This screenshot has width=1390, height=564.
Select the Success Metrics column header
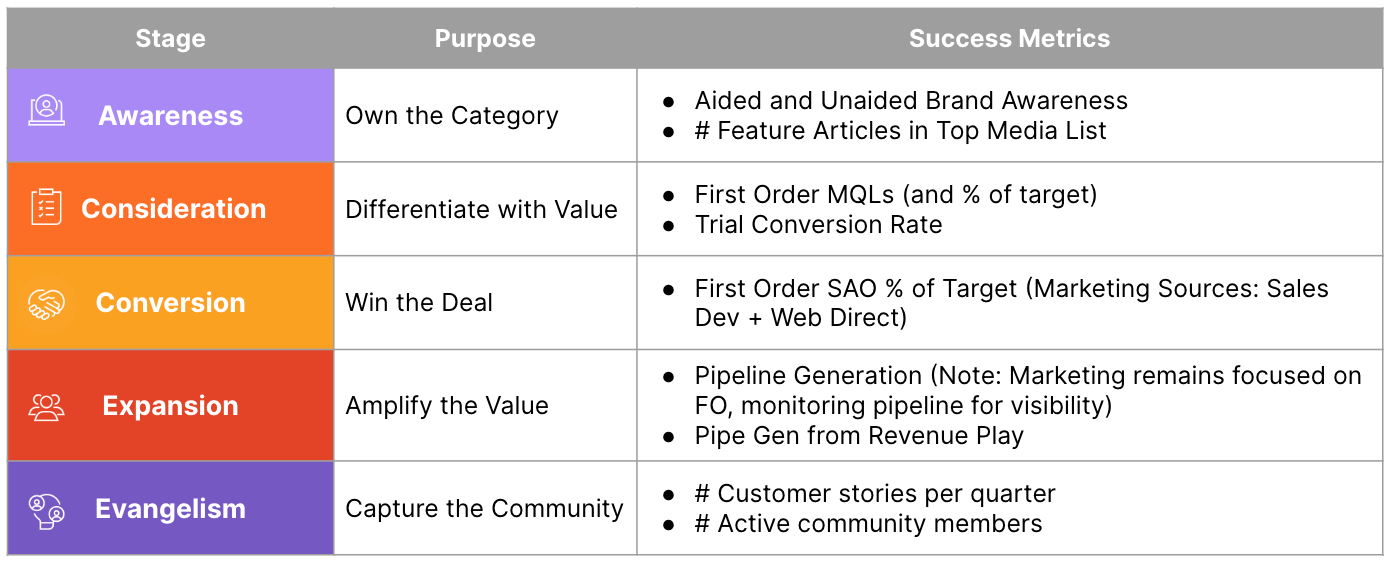pos(1009,39)
